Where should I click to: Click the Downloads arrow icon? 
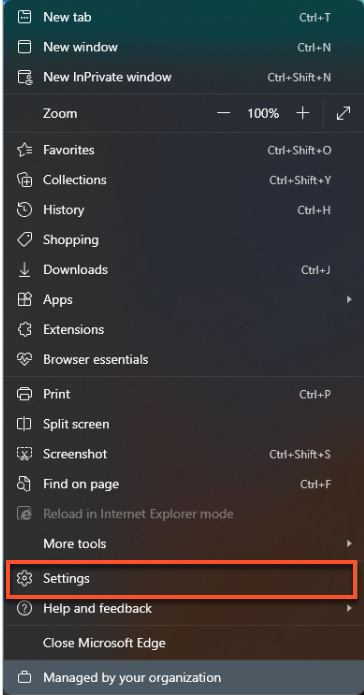click(24, 269)
